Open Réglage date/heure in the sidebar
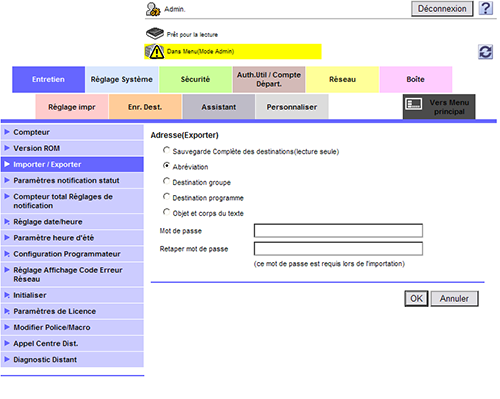 pos(72,222)
